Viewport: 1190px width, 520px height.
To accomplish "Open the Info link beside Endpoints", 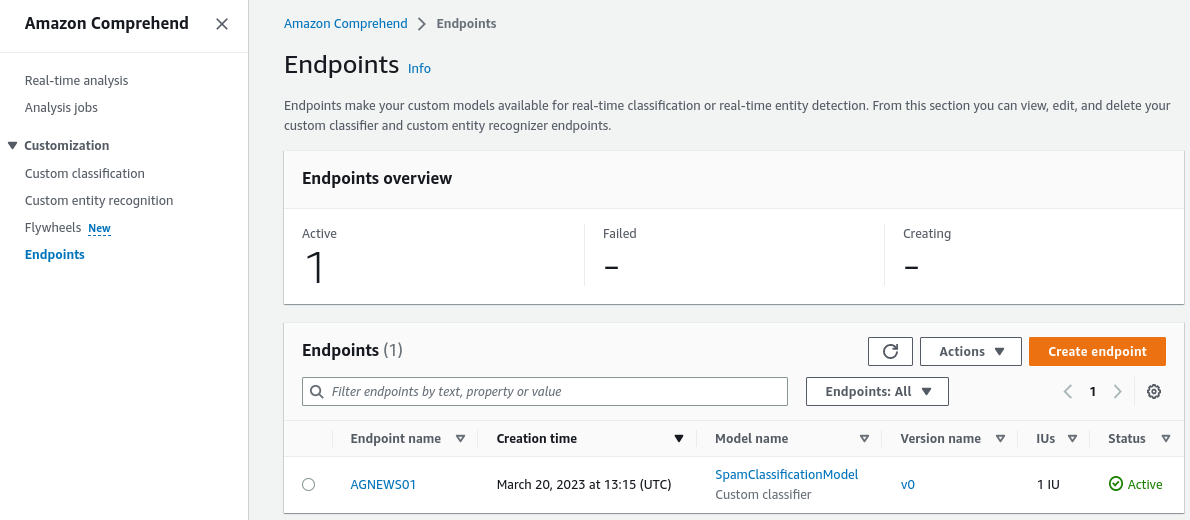I will tap(419, 68).
